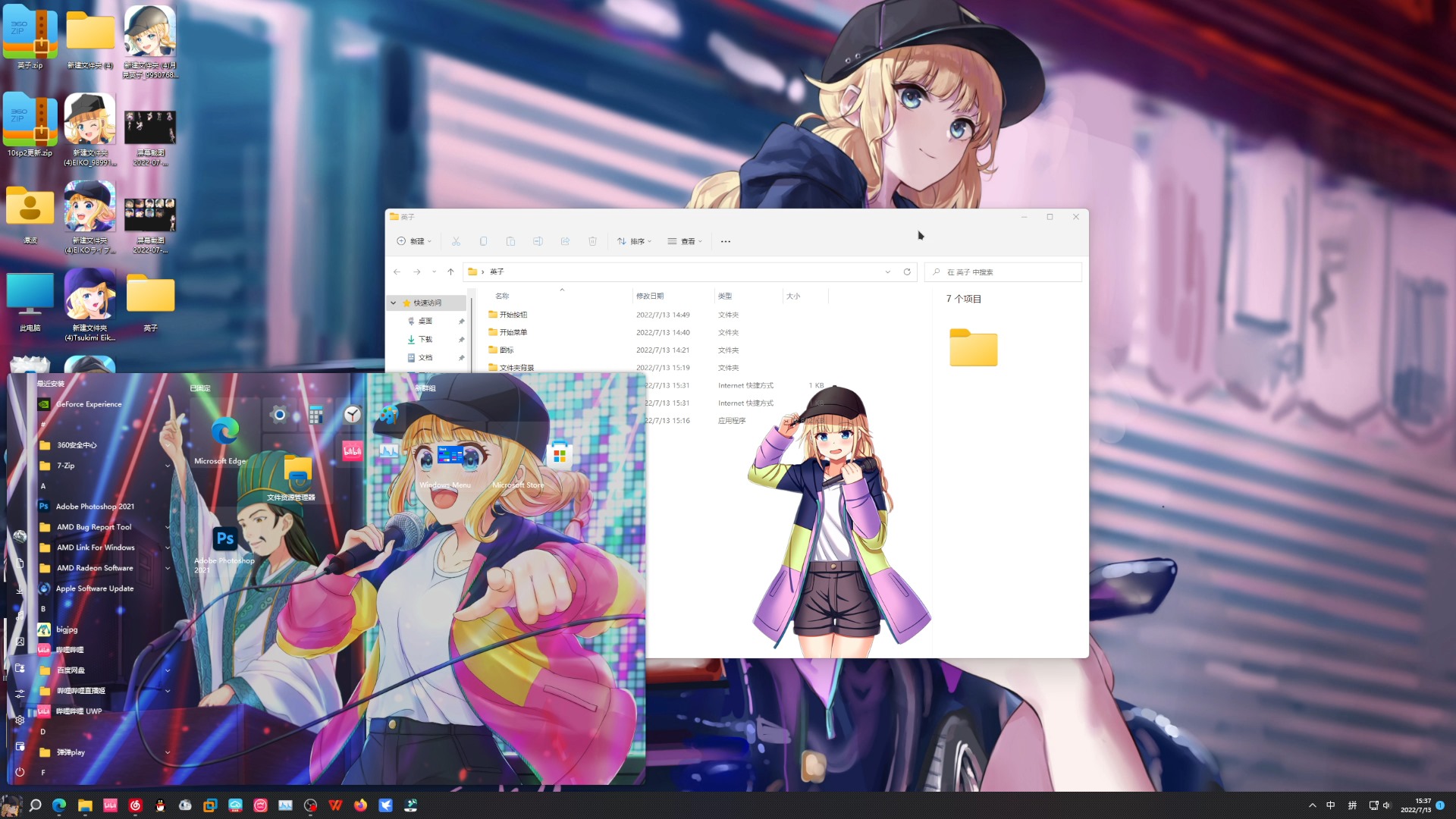
Task: Click pin icon next to 桌面 quick access
Action: (x=461, y=322)
